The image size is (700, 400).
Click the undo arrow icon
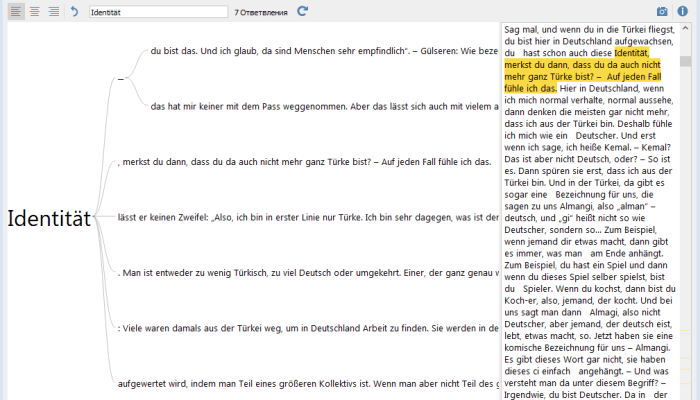click(74, 11)
